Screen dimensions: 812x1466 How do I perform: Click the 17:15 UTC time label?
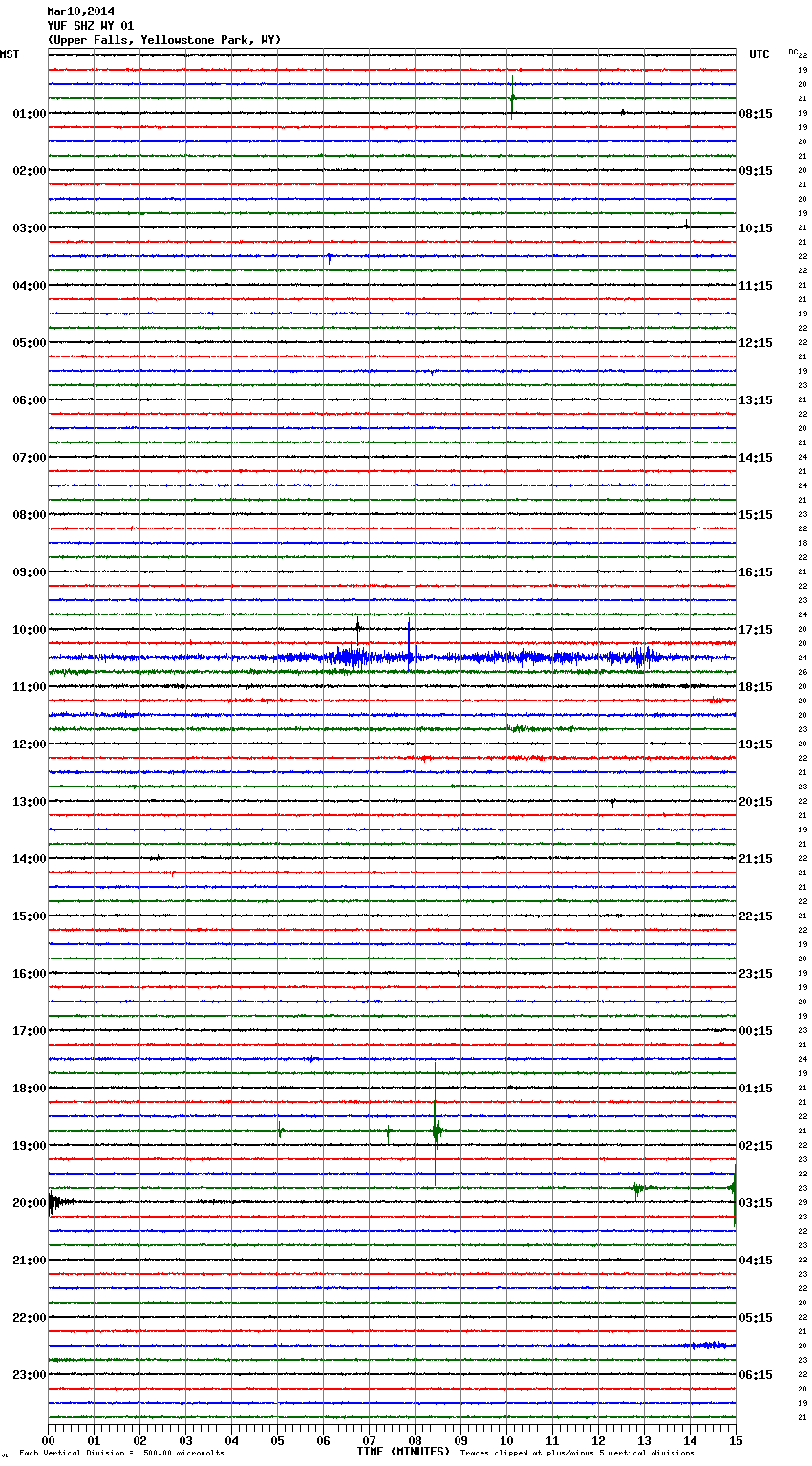[x=756, y=630]
